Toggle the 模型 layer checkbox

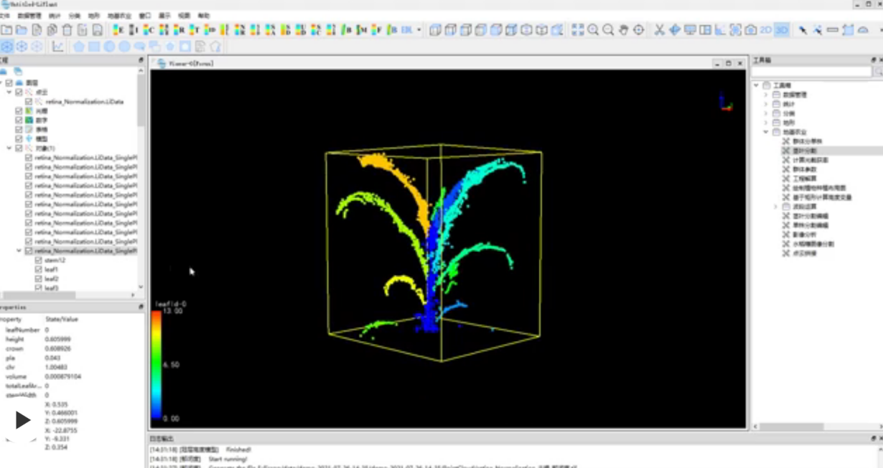click(19, 139)
